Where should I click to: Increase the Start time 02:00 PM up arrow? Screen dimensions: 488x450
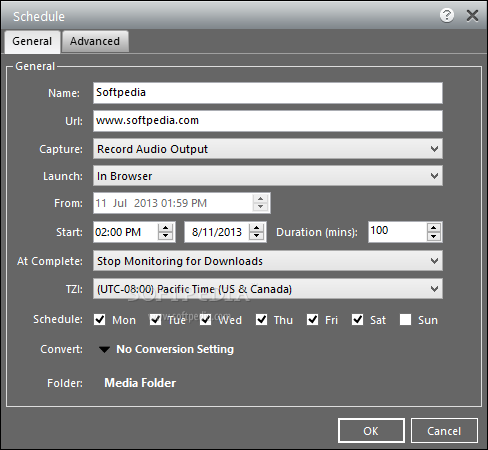click(166, 228)
